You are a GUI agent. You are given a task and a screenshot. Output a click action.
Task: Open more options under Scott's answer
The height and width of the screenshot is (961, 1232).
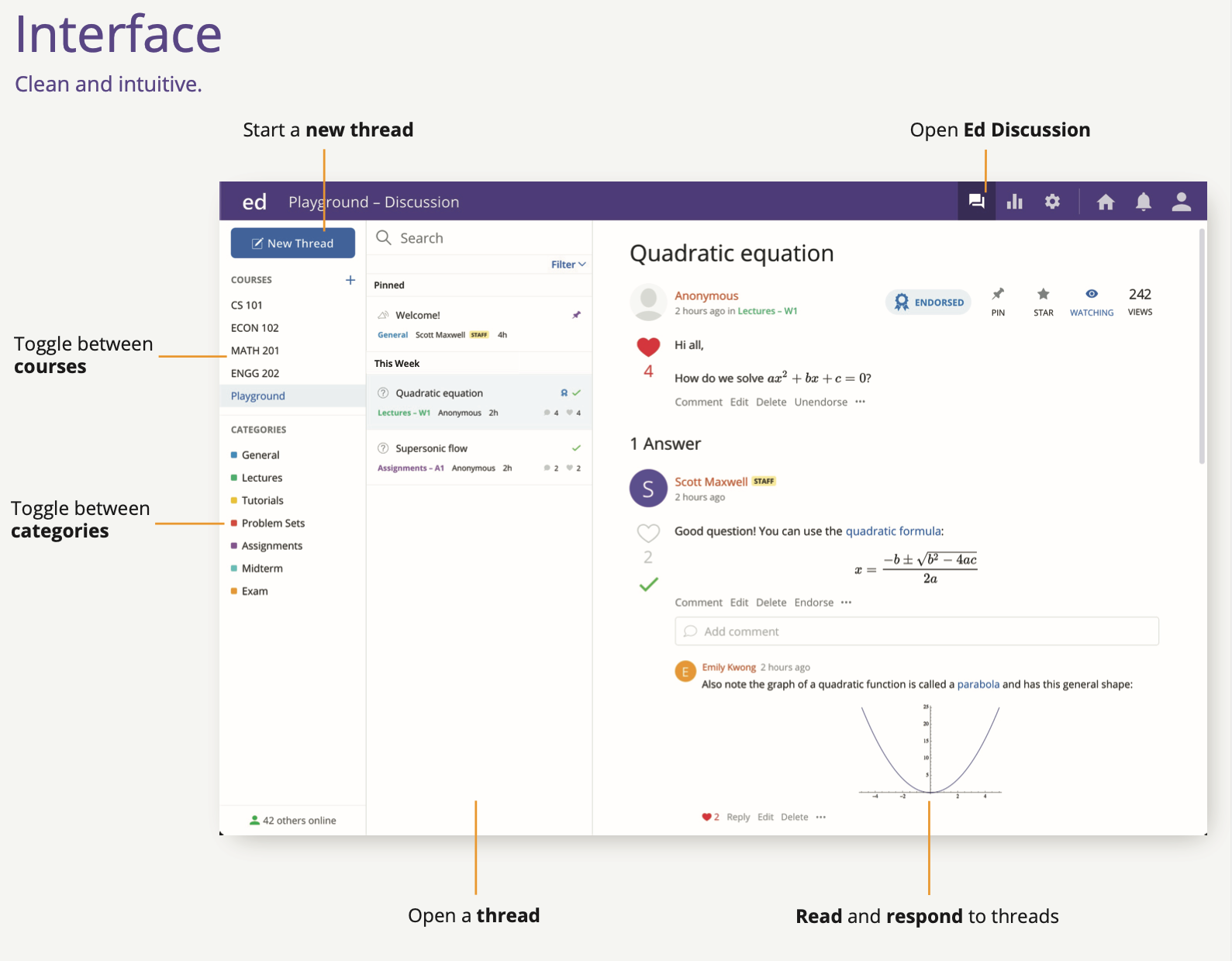pyautogui.click(x=846, y=602)
